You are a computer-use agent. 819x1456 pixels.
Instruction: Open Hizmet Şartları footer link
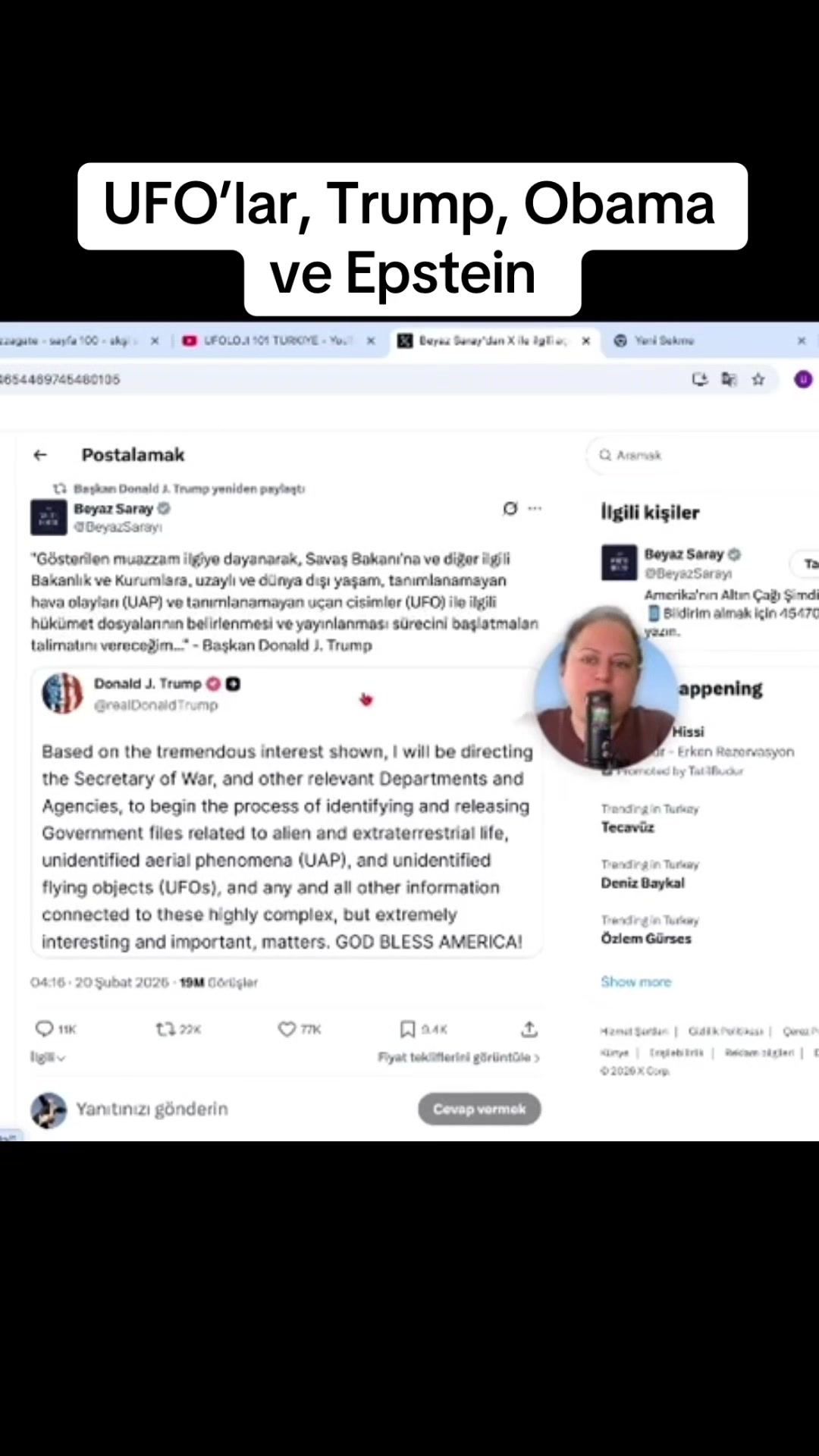634,1031
